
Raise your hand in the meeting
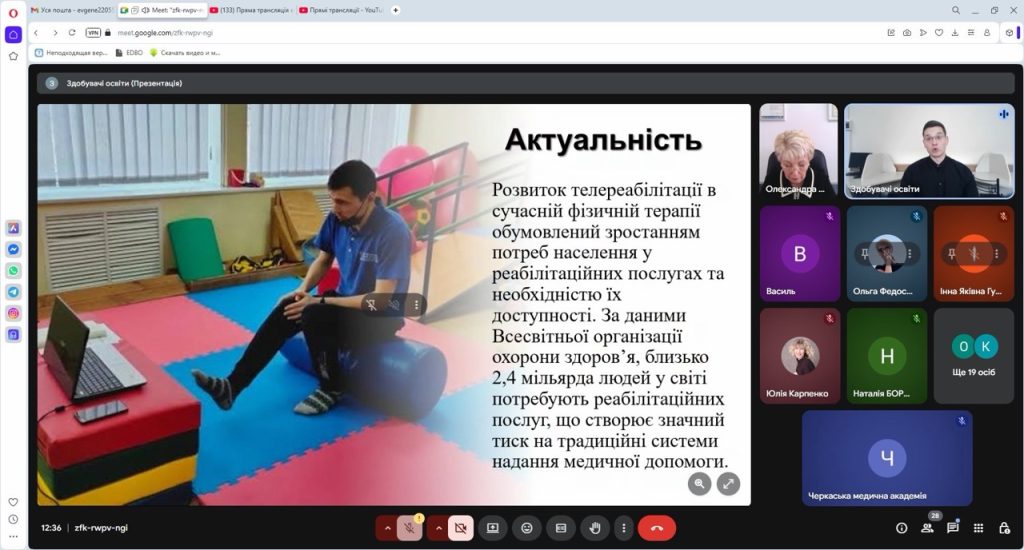point(595,528)
